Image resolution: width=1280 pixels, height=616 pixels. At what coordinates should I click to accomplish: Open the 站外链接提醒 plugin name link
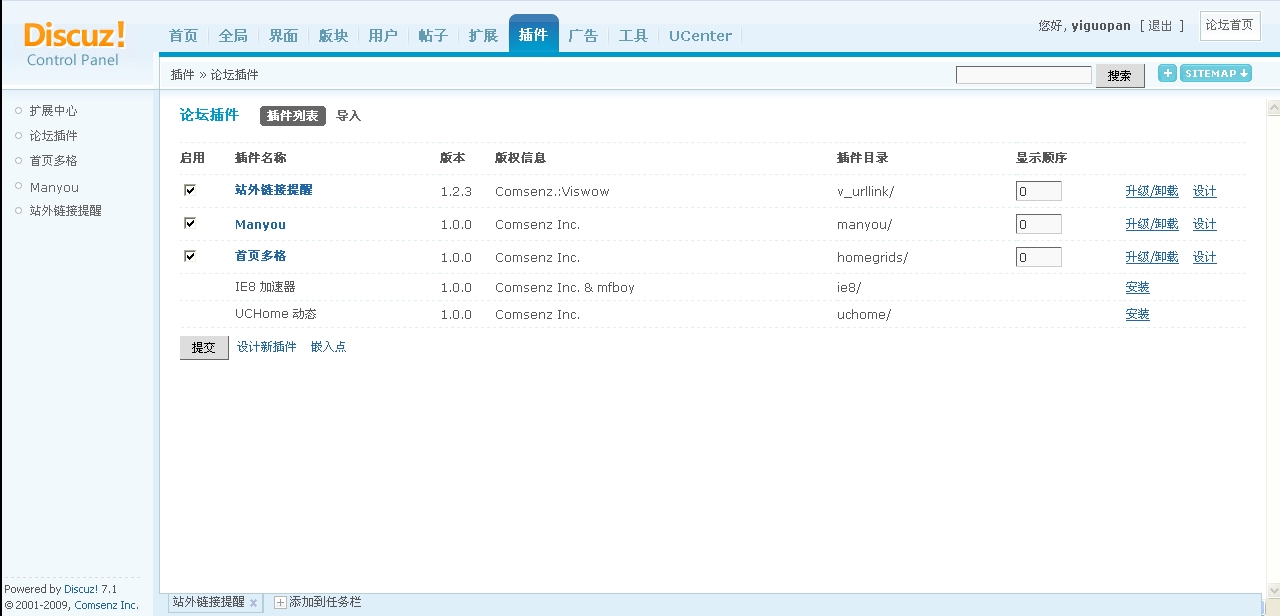pos(274,190)
